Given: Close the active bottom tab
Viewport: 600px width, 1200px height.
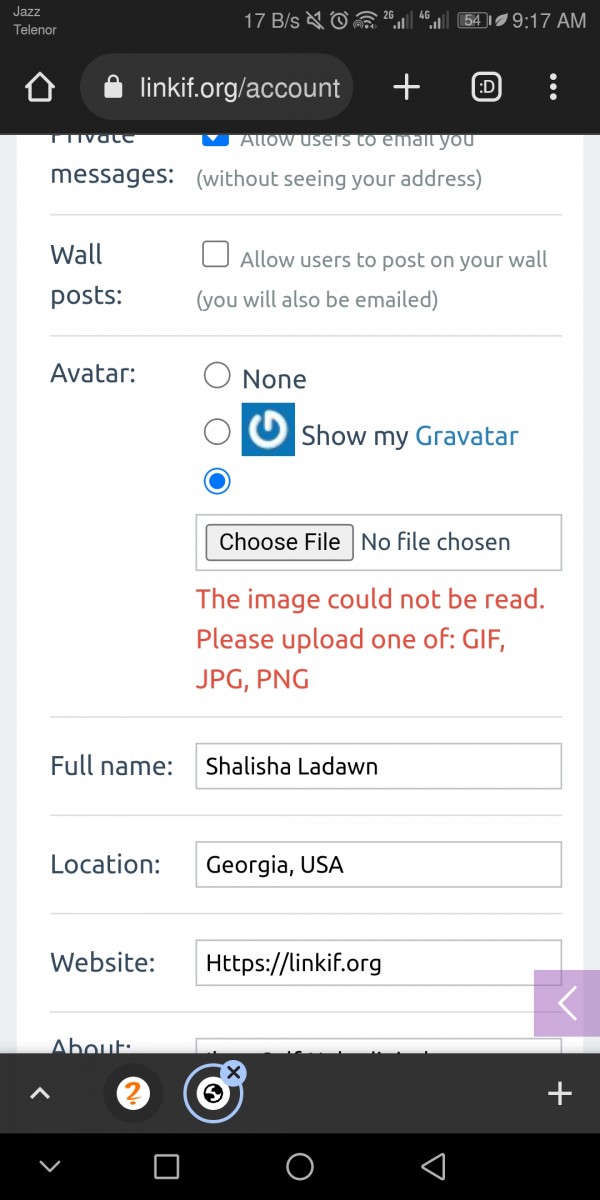Looking at the screenshot, I should pos(234,1073).
